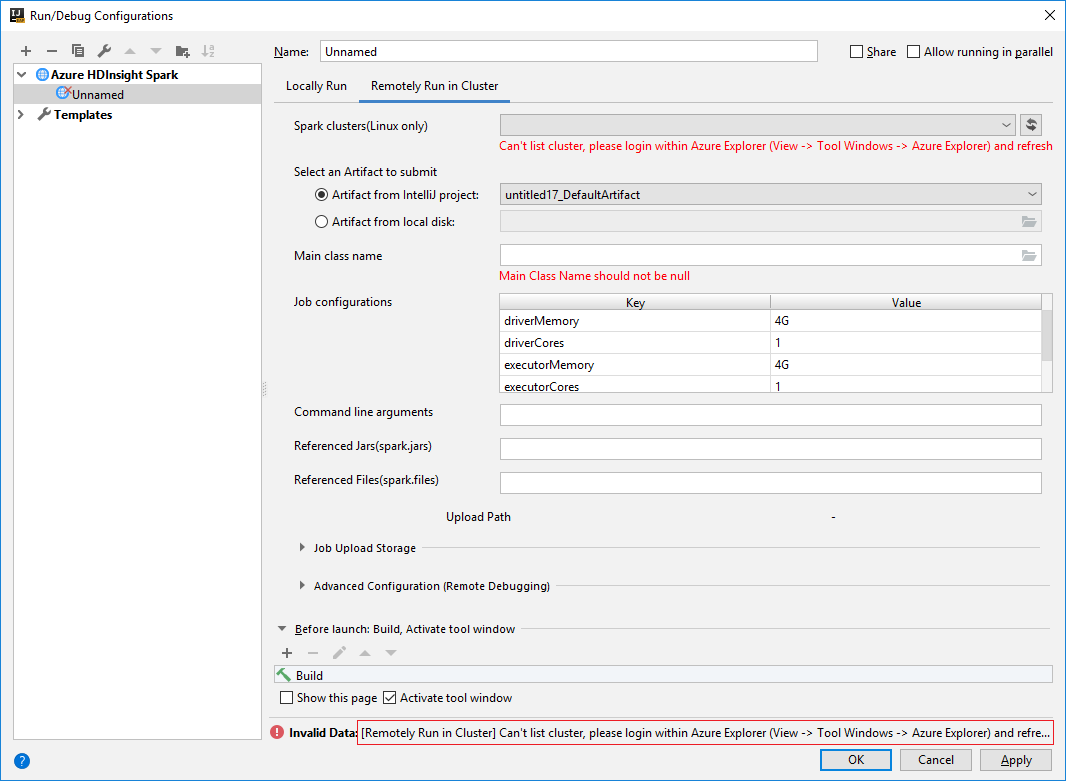This screenshot has width=1066, height=781.
Task: Add a Before launch task
Action: (287, 652)
